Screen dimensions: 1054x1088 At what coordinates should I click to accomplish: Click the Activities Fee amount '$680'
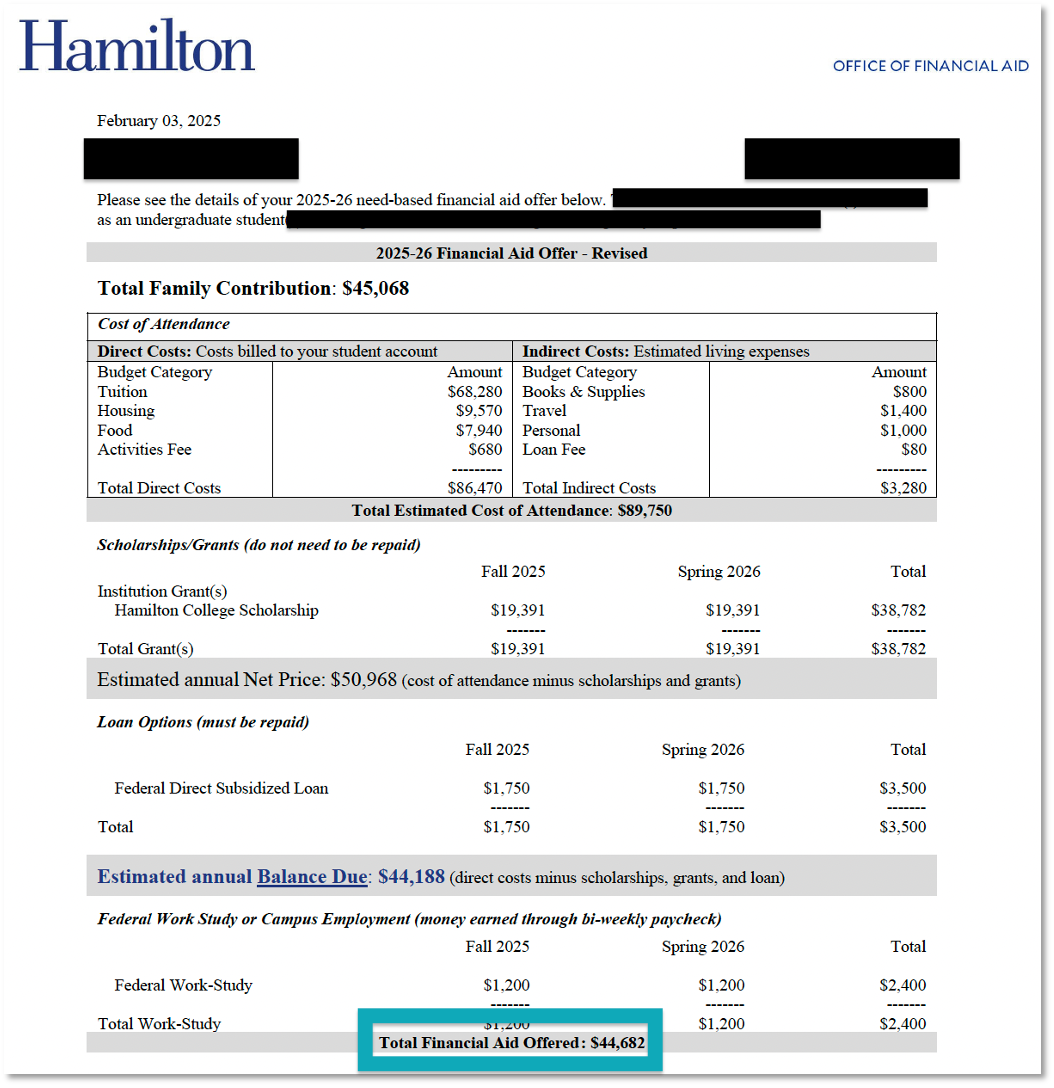(x=485, y=450)
